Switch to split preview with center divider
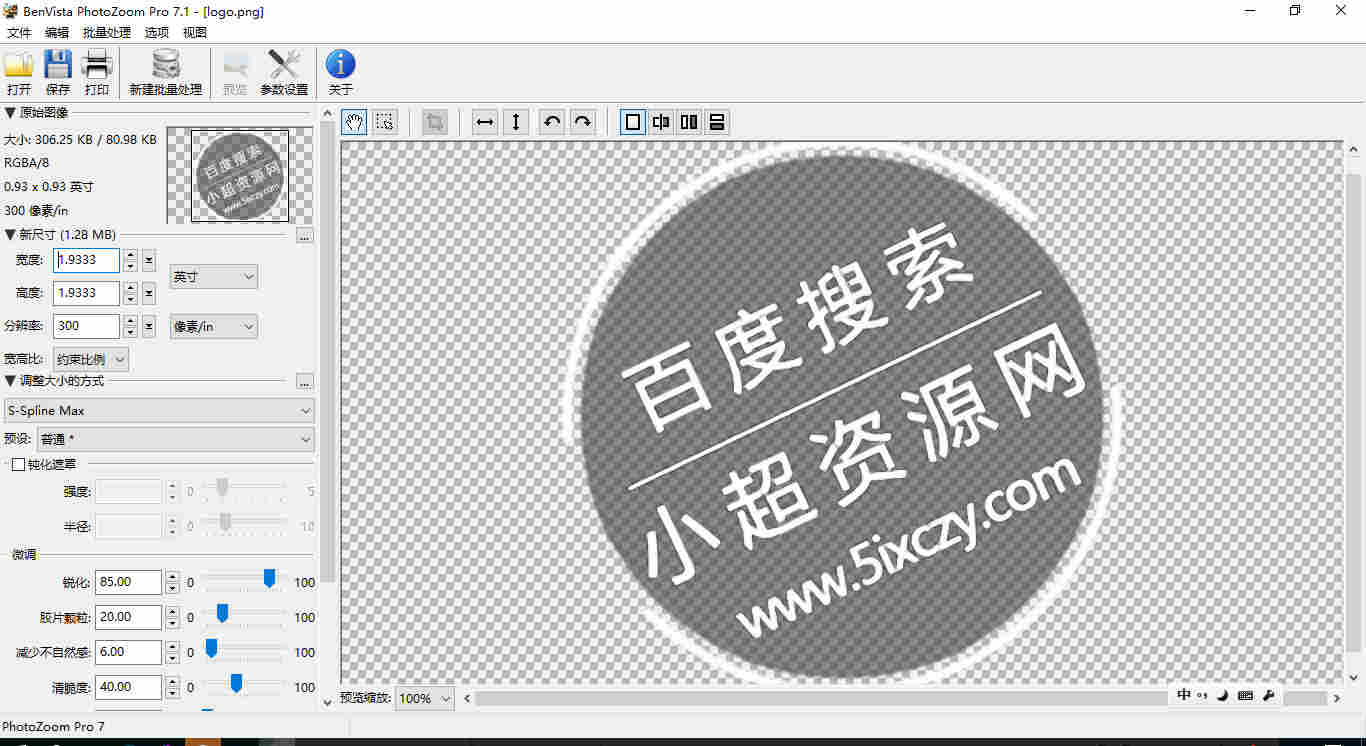Screen dimensions: 1366x746 point(661,122)
